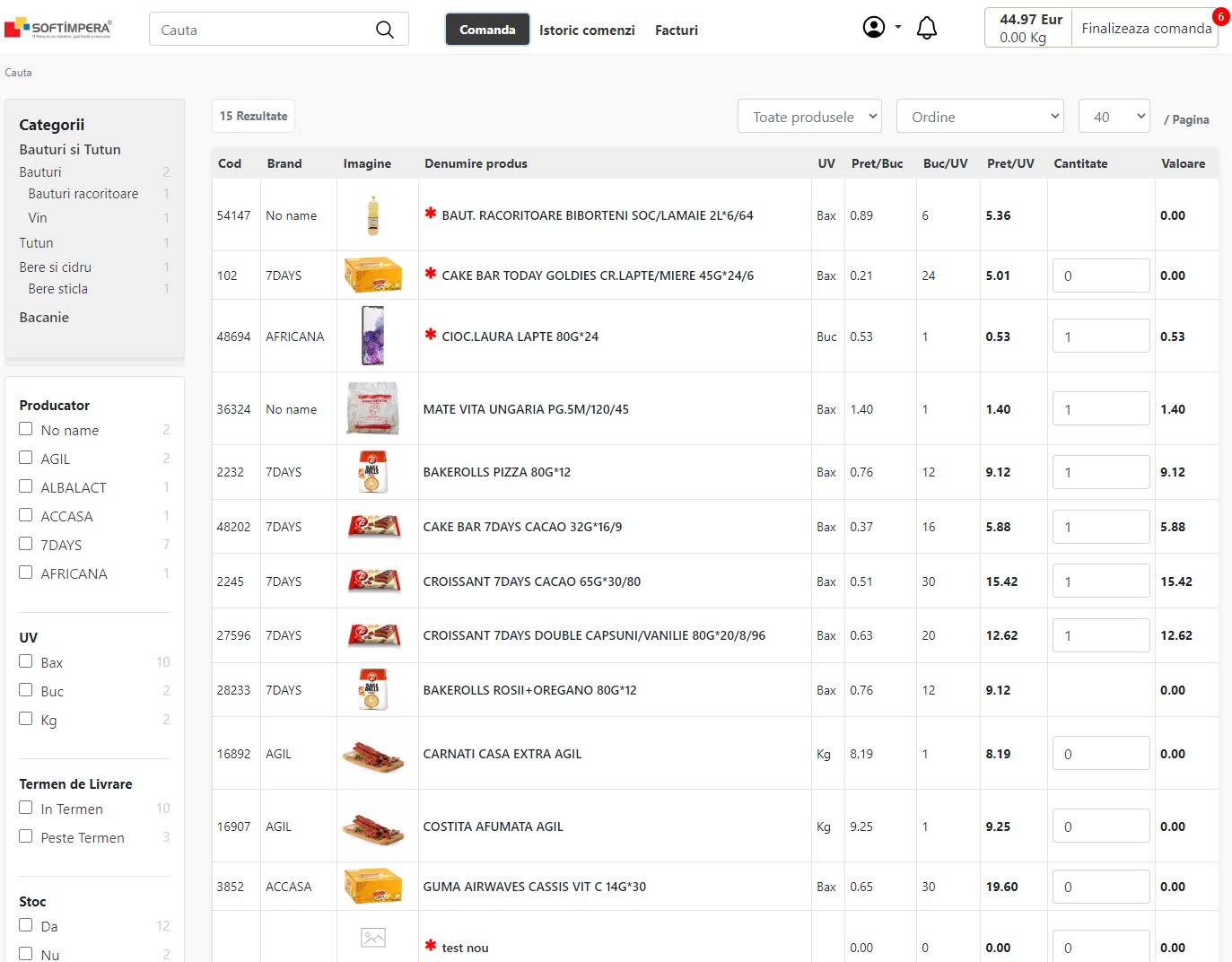Click red star next to CAKE BAR TODAY
This screenshot has height=962, width=1232.
pyautogui.click(x=431, y=274)
